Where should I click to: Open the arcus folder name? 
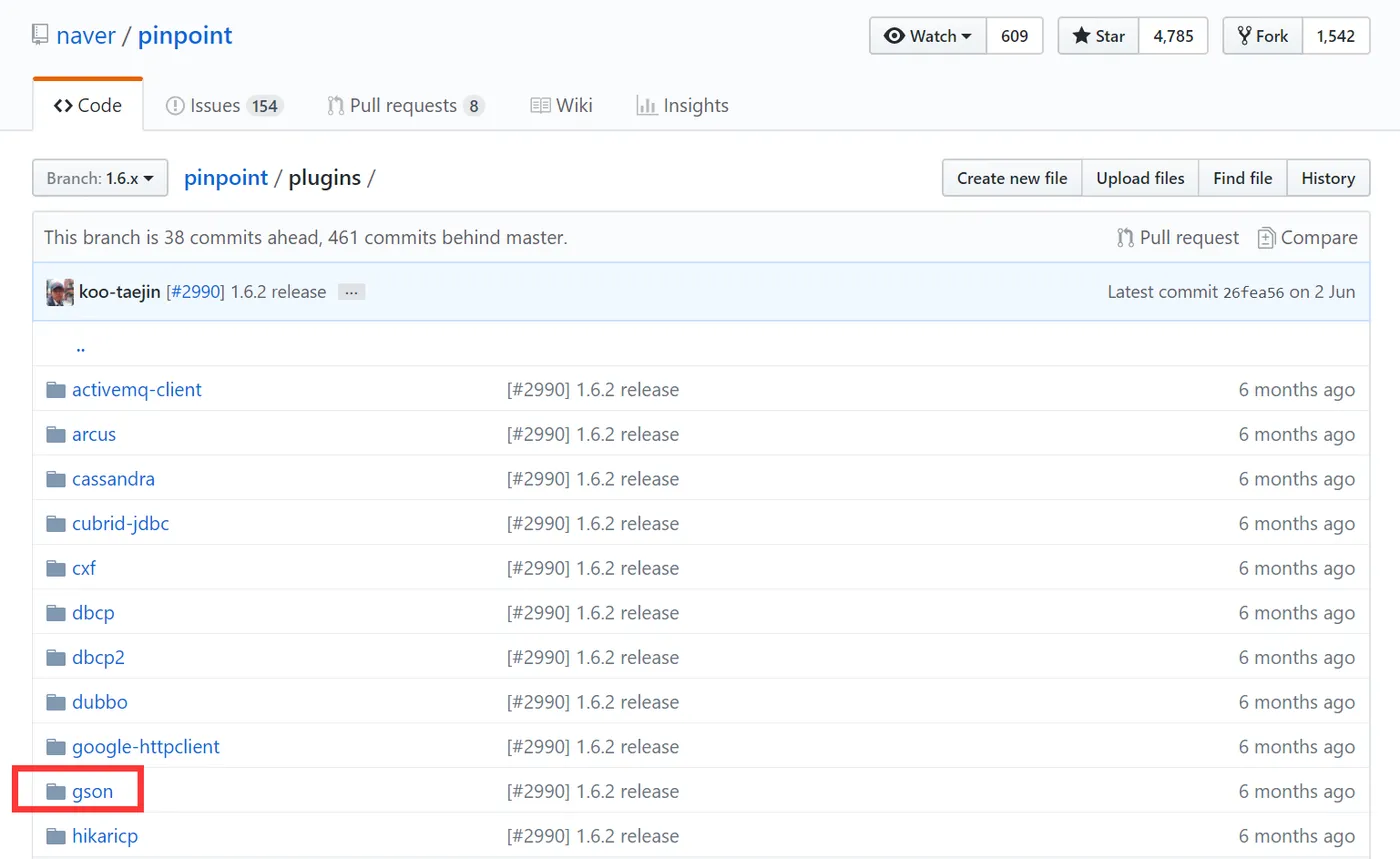click(x=94, y=435)
